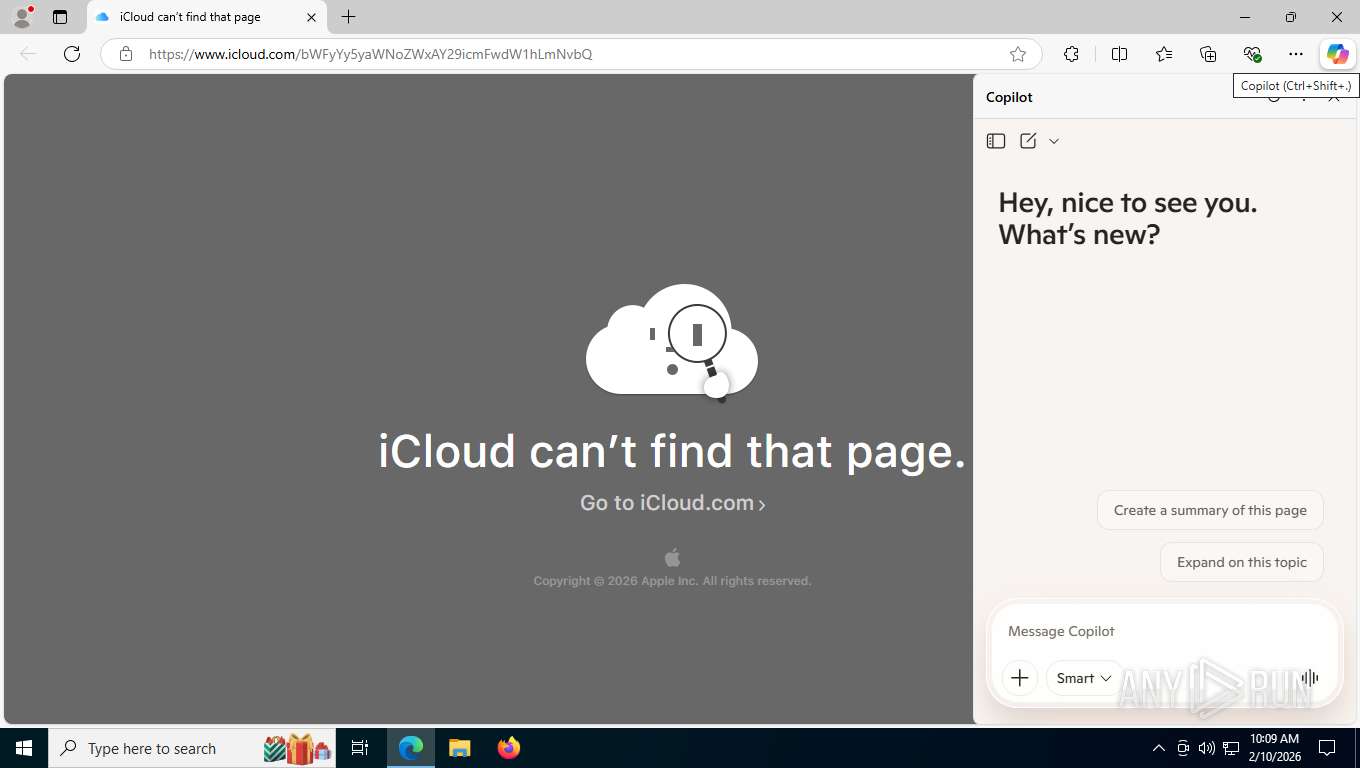This screenshot has height=768, width=1360.
Task: Open the Favorites list icon
Action: (x=1164, y=54)
